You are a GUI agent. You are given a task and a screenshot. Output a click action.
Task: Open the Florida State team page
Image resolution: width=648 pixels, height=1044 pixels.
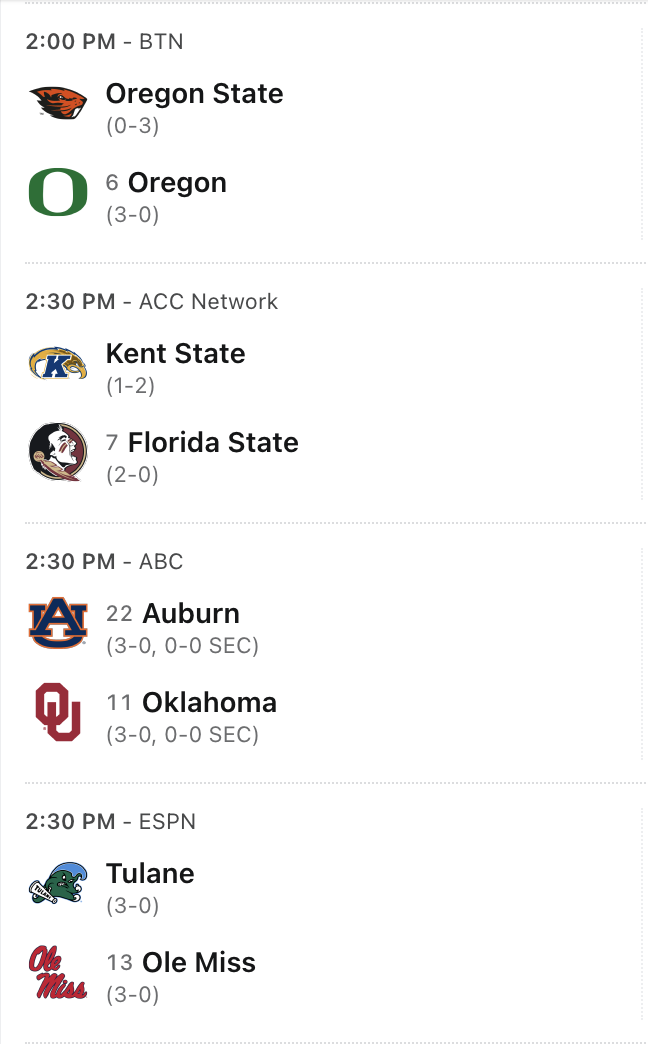[213, 443]
